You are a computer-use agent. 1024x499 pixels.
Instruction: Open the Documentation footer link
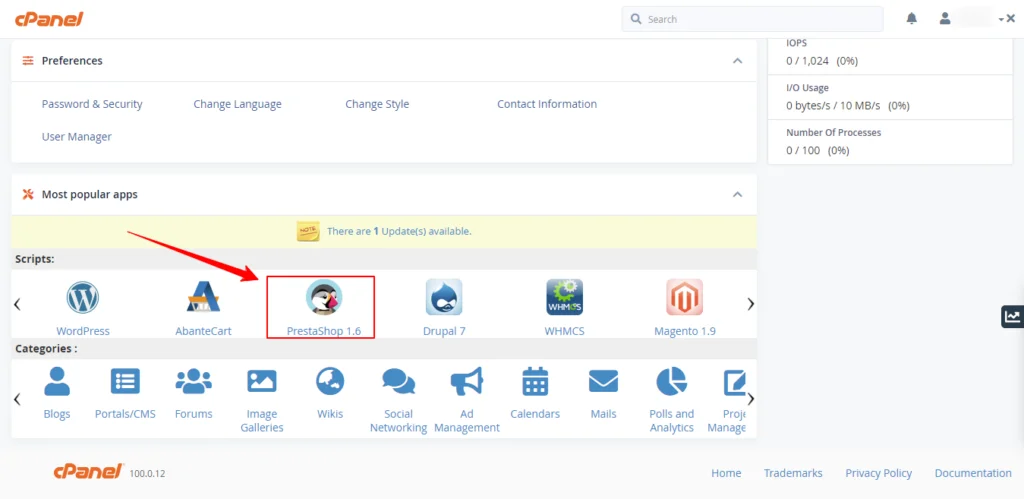972,473
